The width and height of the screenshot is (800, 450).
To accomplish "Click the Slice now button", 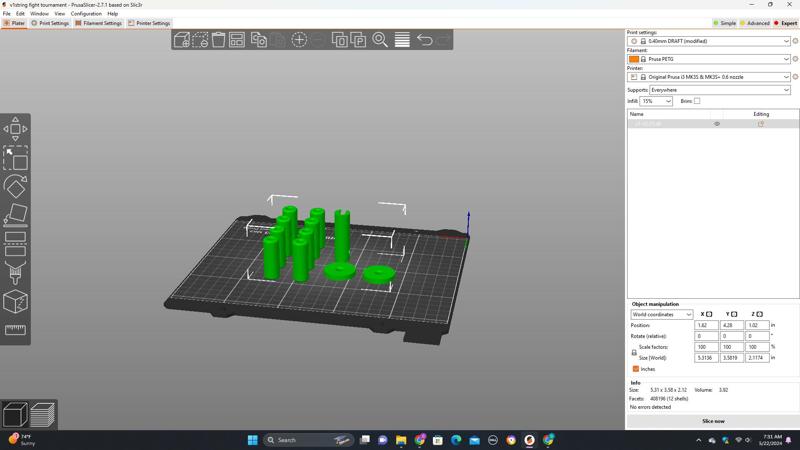I will pos(713,421).
